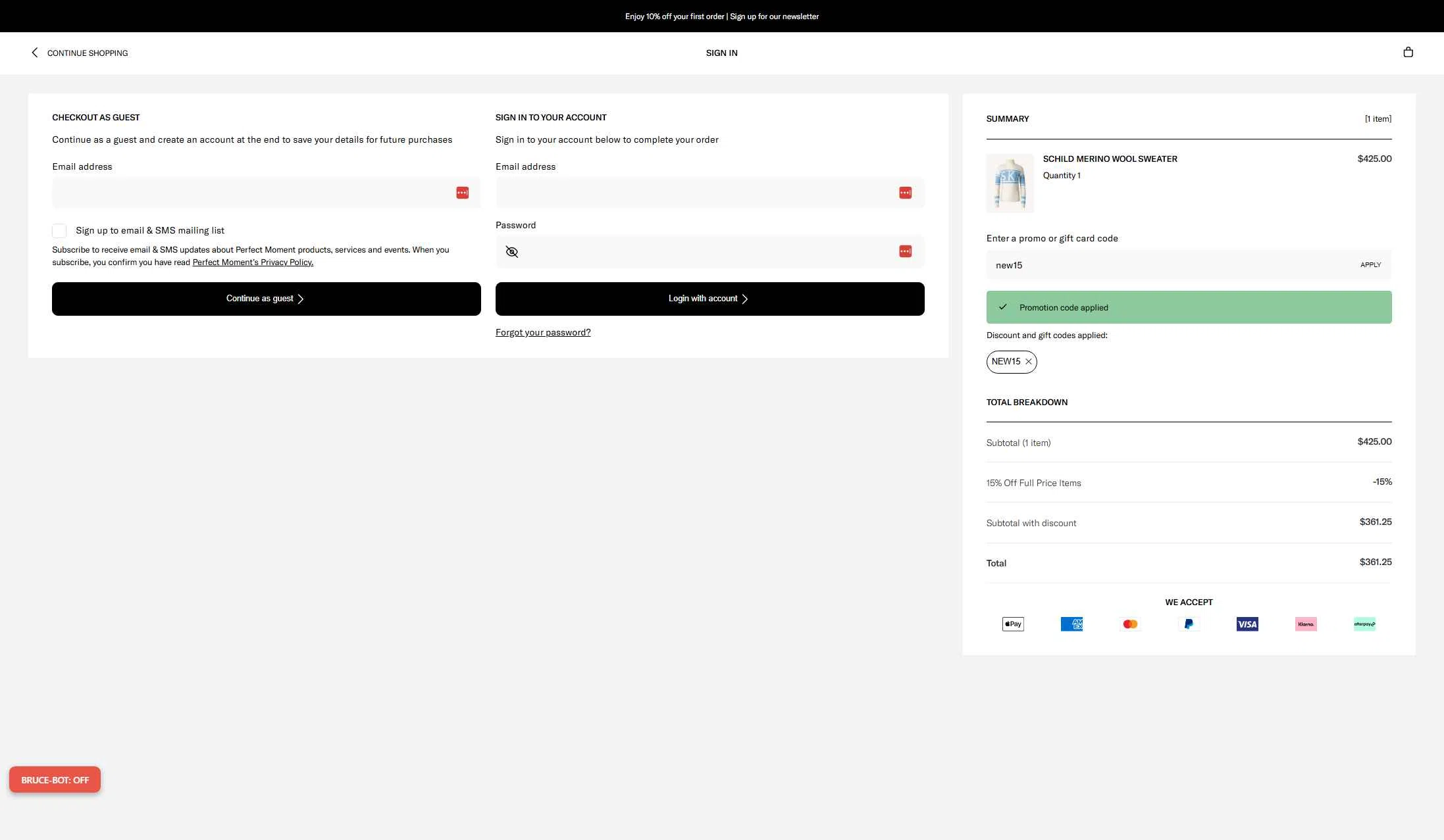The image size is (1444, 840).
Task: Click the Continue as guest button
Action: [x=265, y=299]
